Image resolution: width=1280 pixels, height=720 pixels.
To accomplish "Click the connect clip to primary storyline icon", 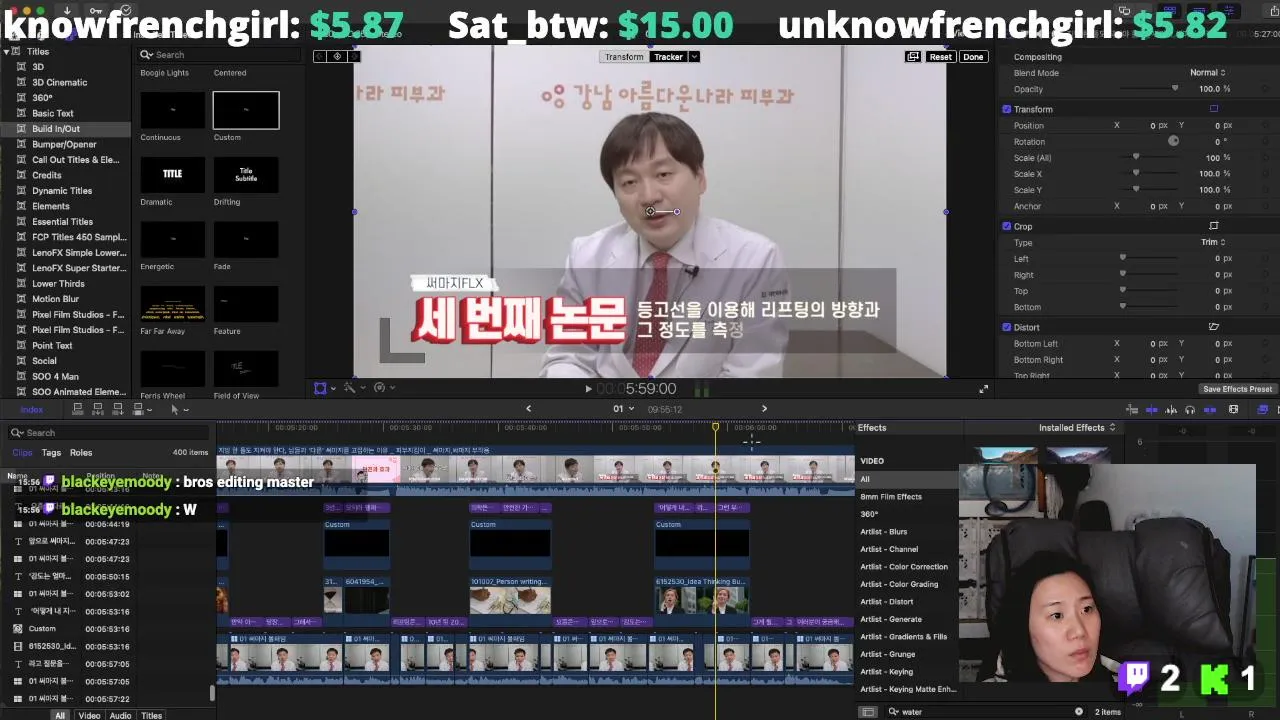I will click(x=79, y=409).
